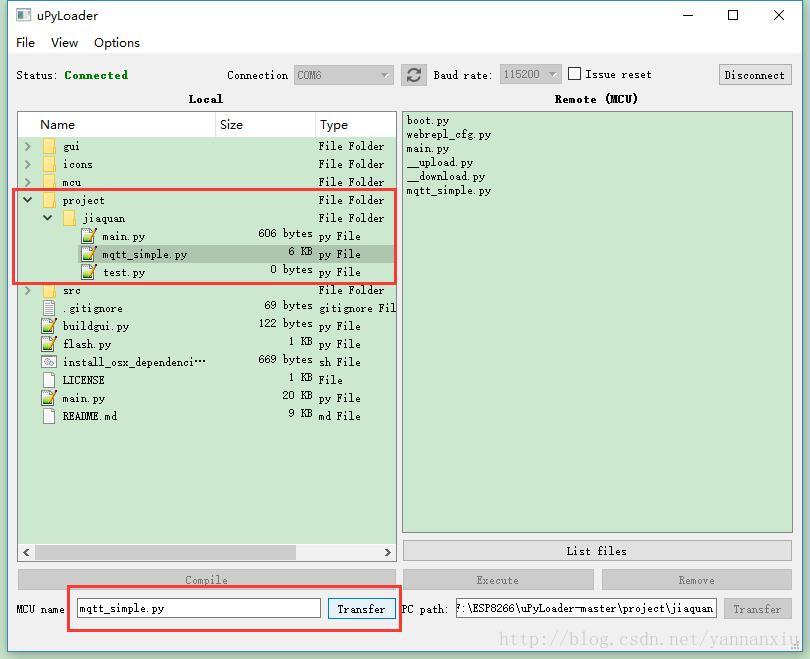Select webrepl_cfg.py in Remote list

coord(448,135)
